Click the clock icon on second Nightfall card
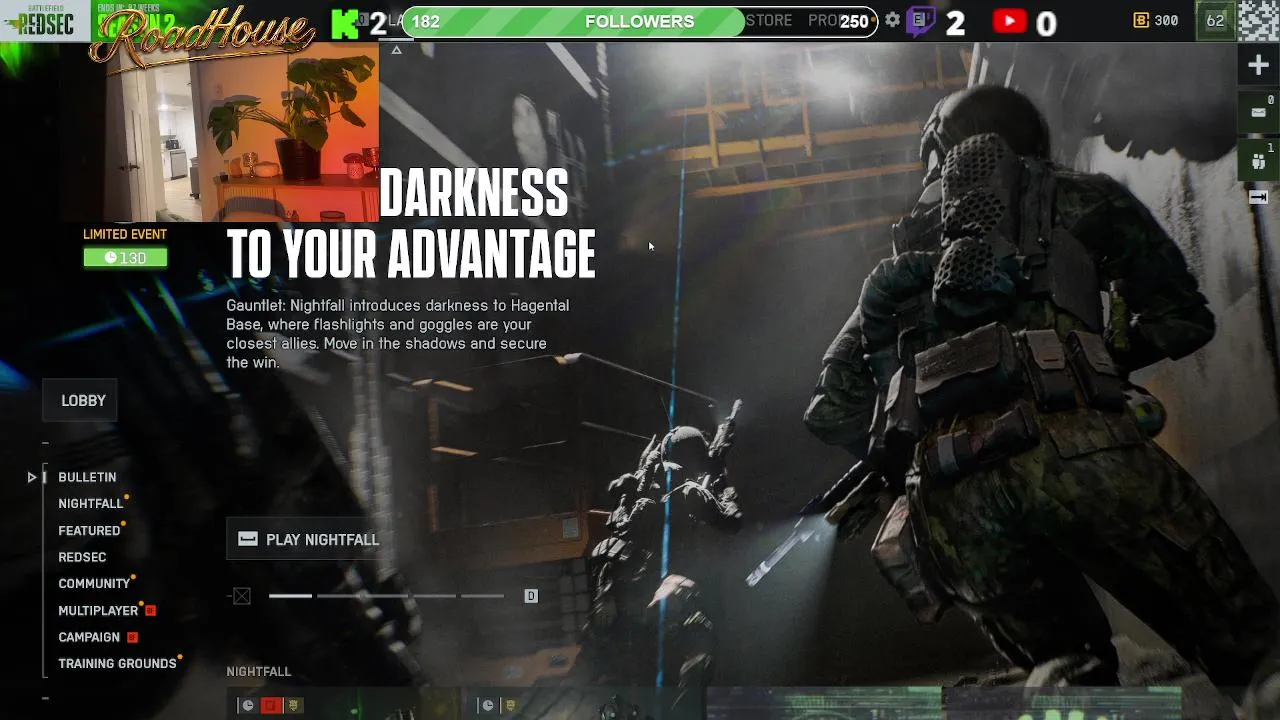 (x=487, y=706)
